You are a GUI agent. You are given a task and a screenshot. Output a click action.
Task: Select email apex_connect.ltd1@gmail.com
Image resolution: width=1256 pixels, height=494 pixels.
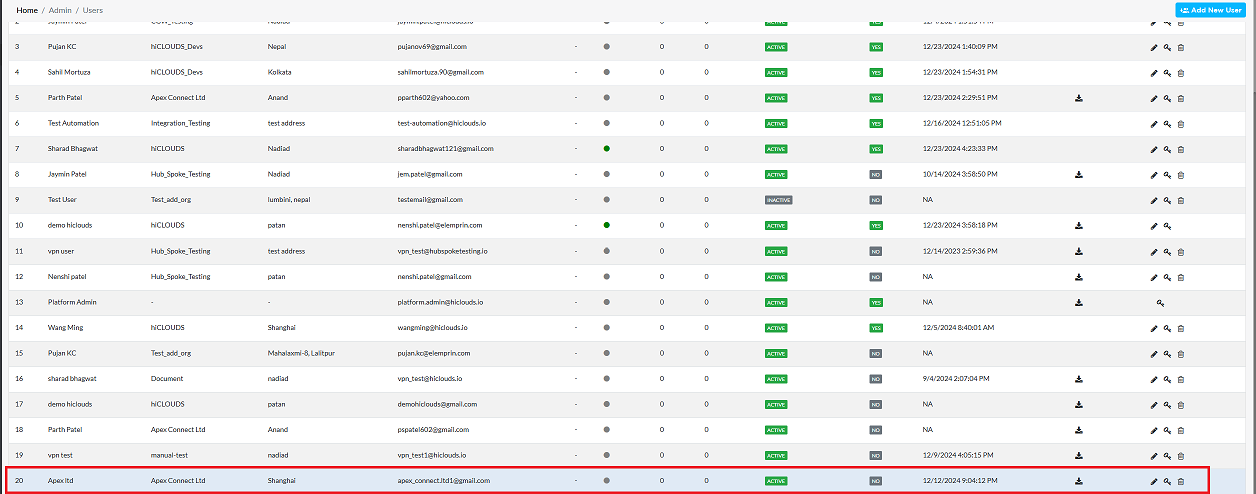[x=444, y=480]
